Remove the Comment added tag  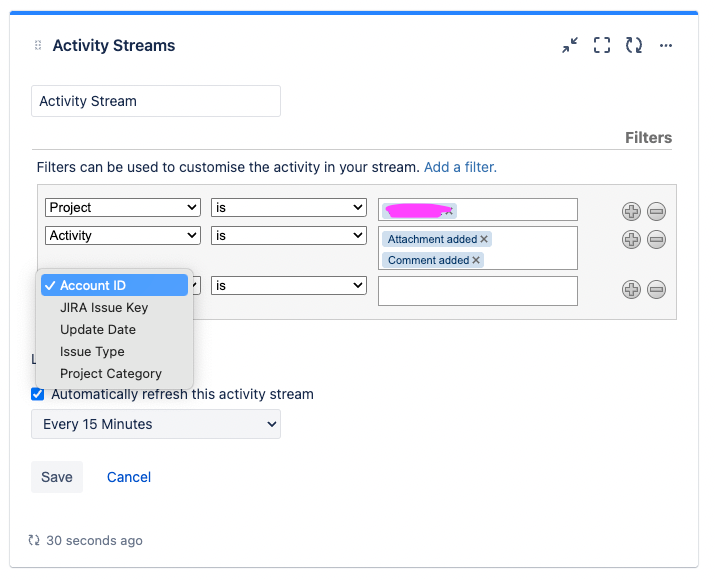click(476, 260)
